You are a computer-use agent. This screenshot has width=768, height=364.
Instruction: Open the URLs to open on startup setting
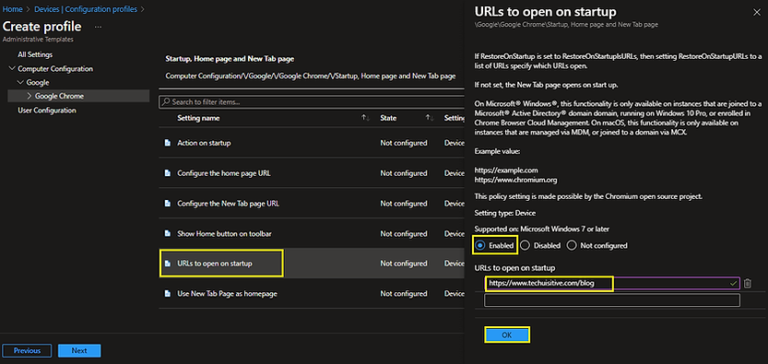point(215,264)
